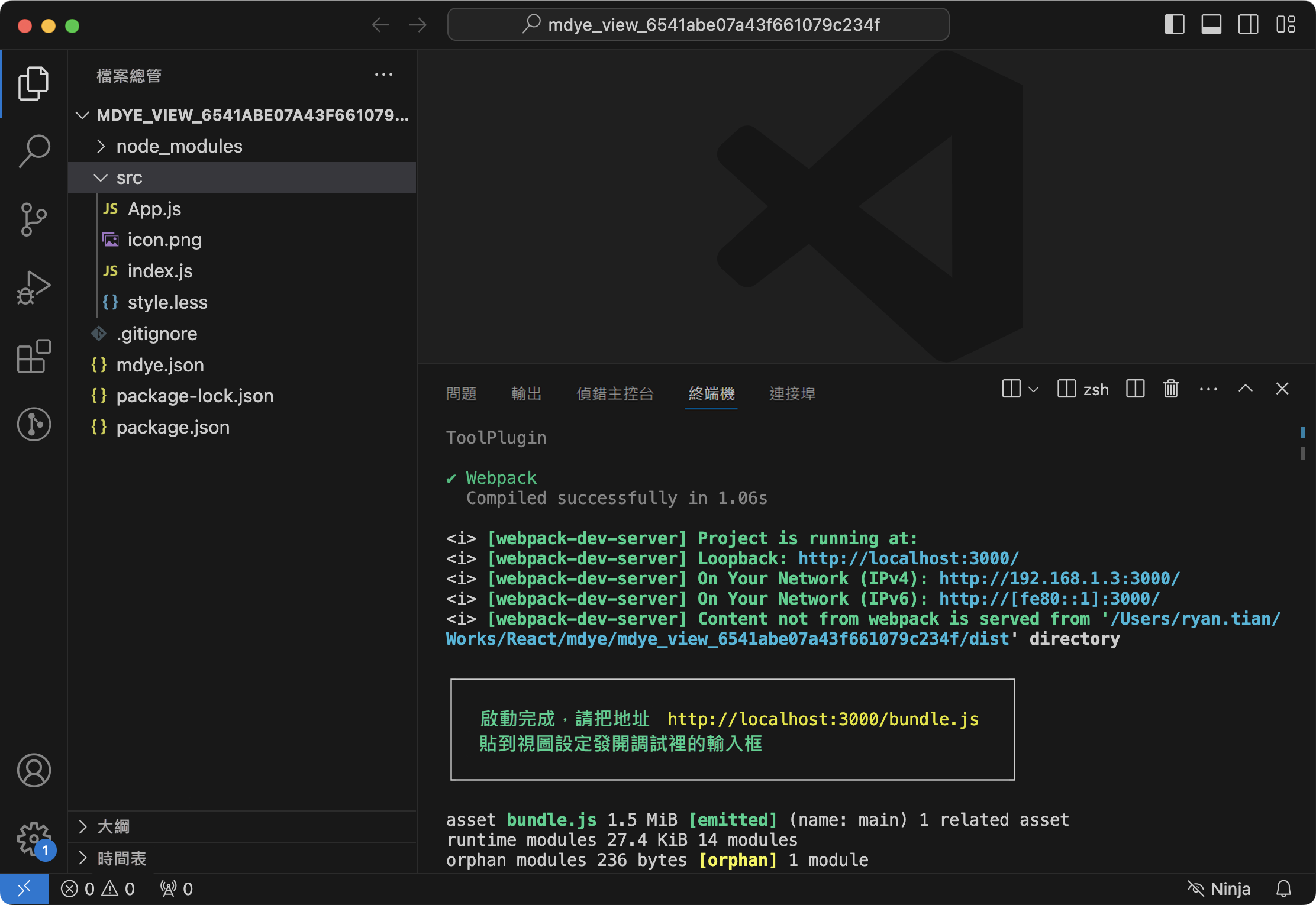Switch to the 連接埠 ports tab
Screen dimensions: 1316x905
tap(792, 393)
